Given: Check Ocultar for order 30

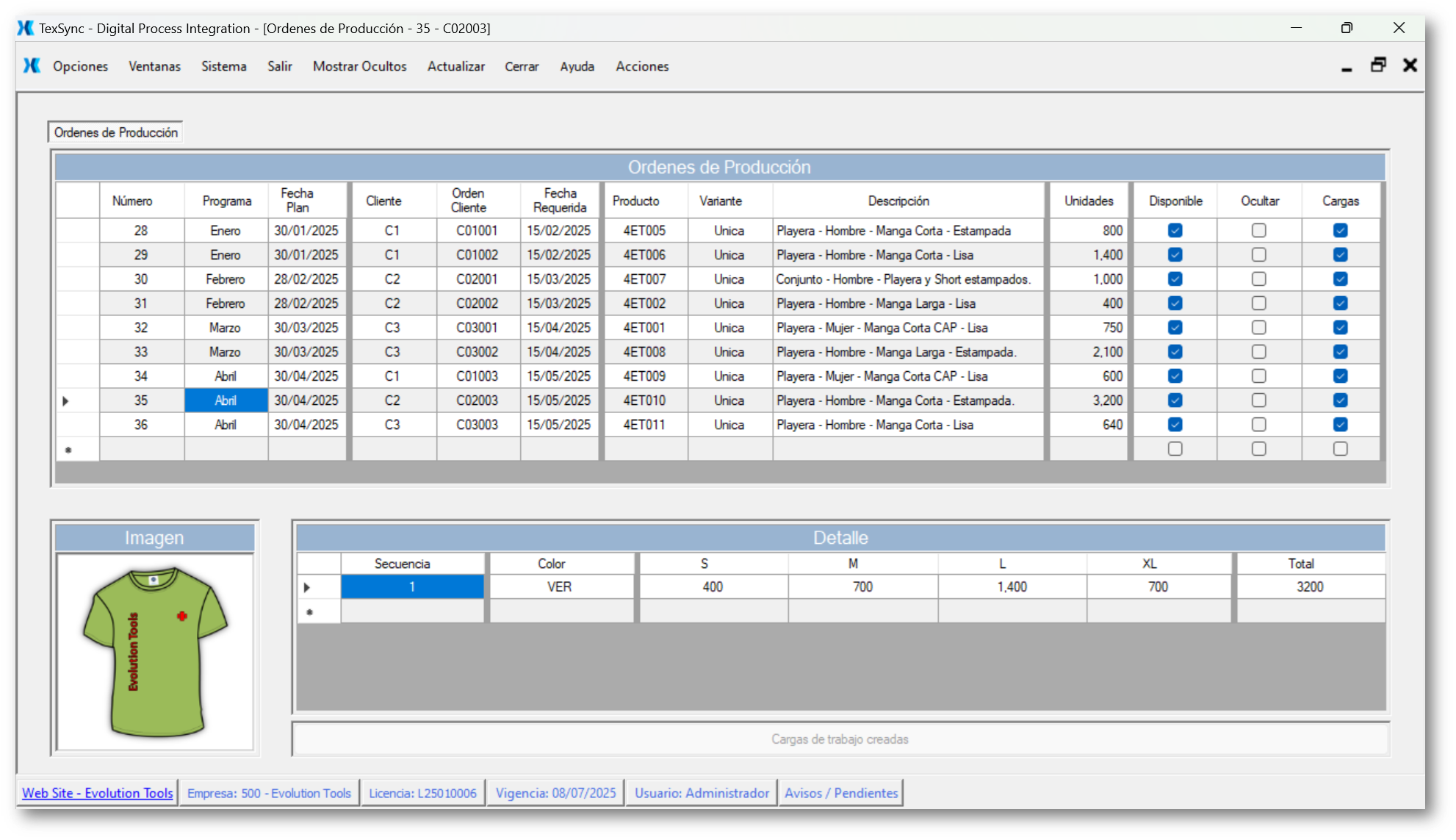Looking at the screenshot, I should pos(1259,279).
